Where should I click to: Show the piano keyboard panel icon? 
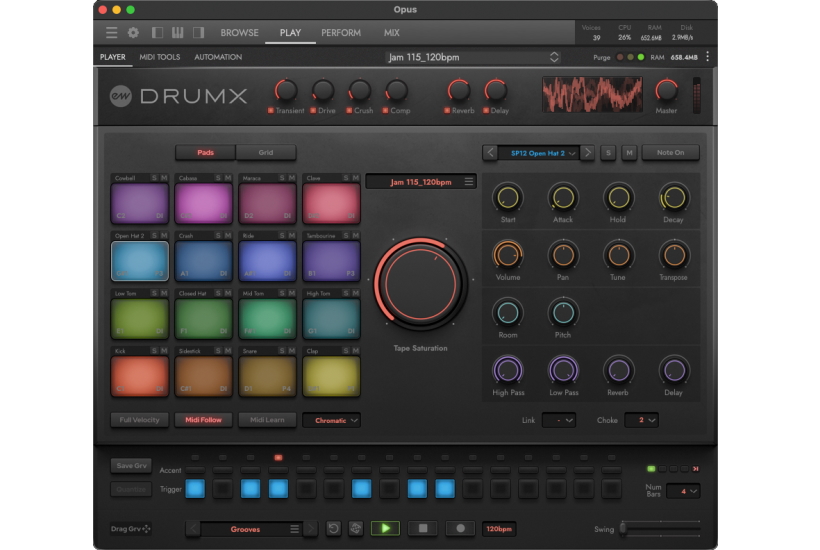177,32
